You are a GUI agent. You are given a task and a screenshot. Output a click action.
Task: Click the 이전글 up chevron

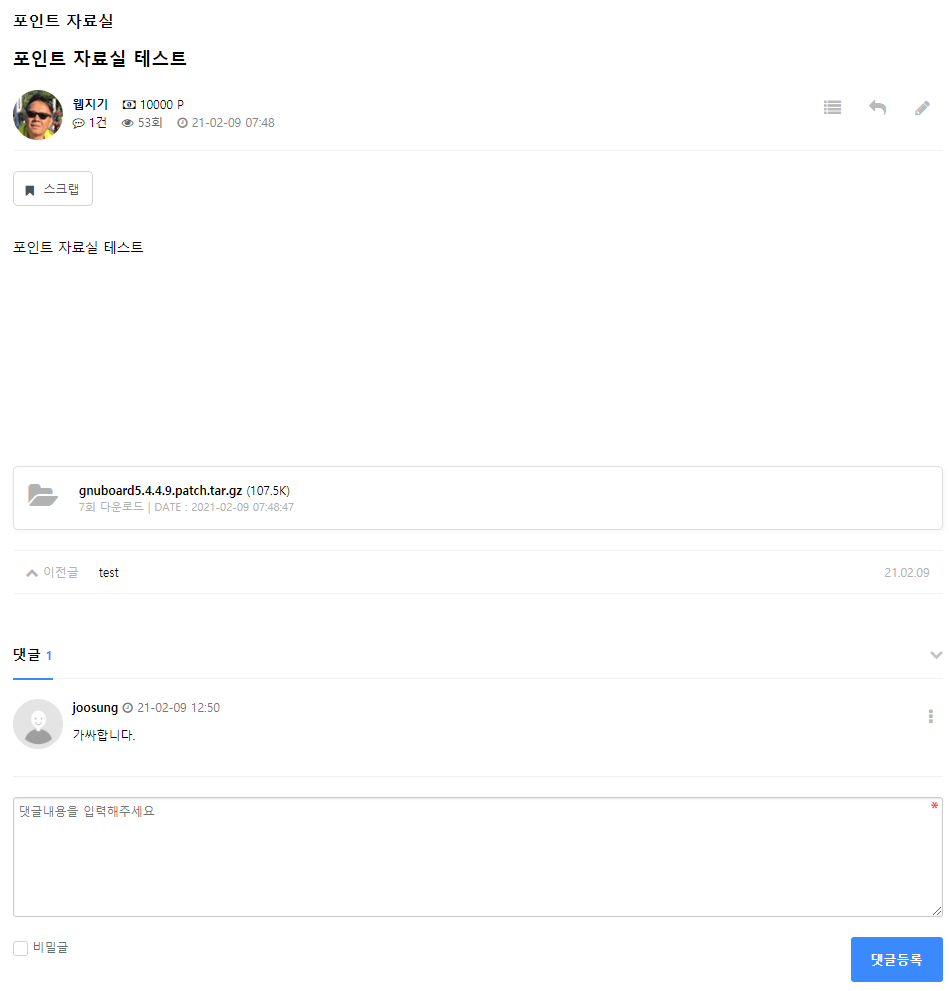click(x=32, y=573)
